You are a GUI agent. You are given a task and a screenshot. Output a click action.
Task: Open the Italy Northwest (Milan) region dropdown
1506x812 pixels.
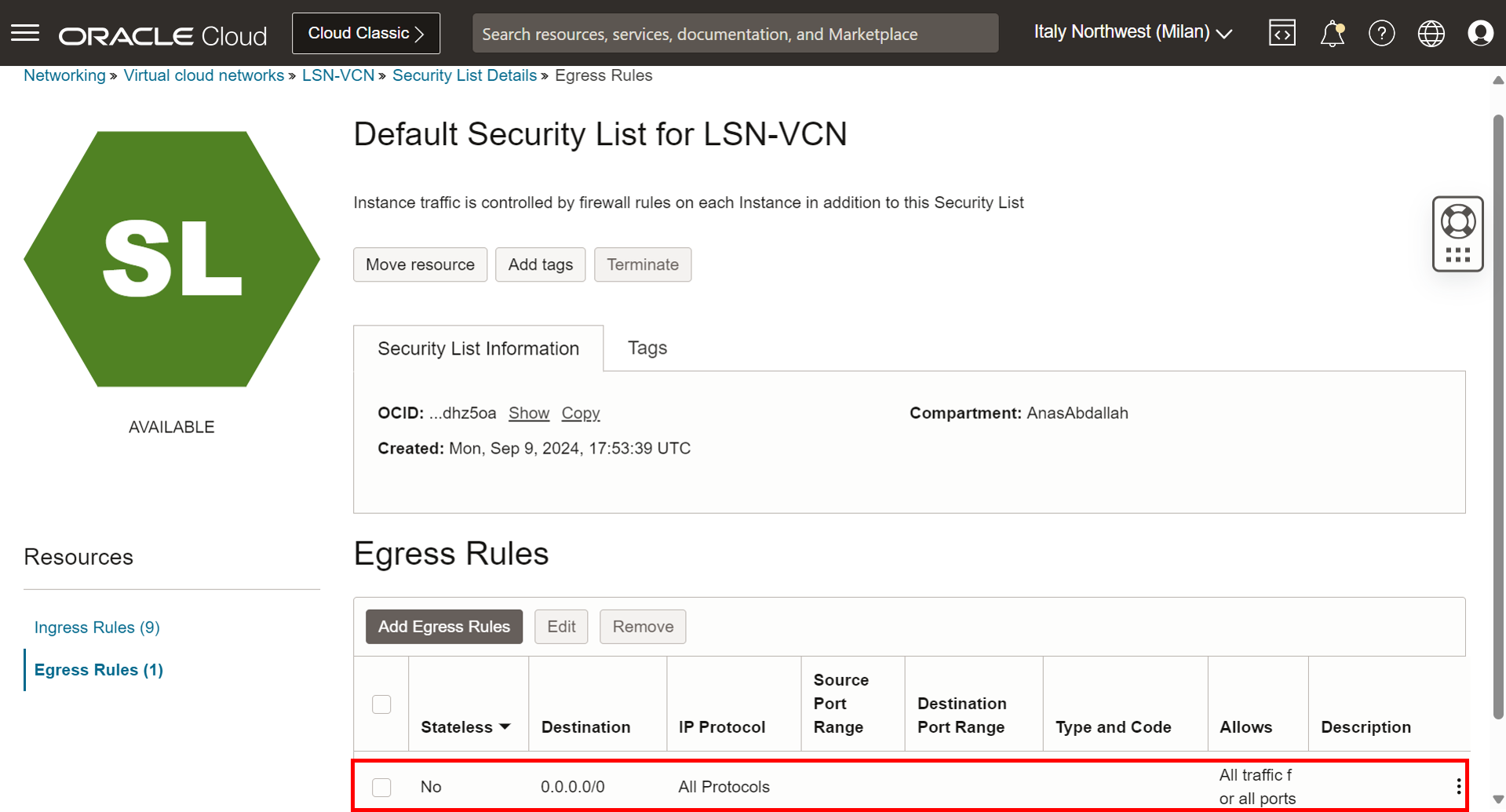1132,32
